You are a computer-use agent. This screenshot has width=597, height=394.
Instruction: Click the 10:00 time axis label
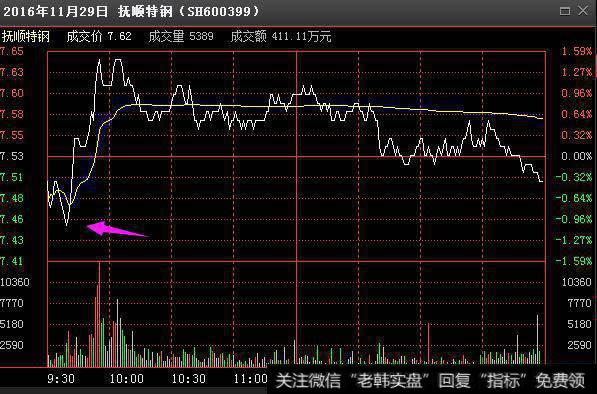coord(127,379)
